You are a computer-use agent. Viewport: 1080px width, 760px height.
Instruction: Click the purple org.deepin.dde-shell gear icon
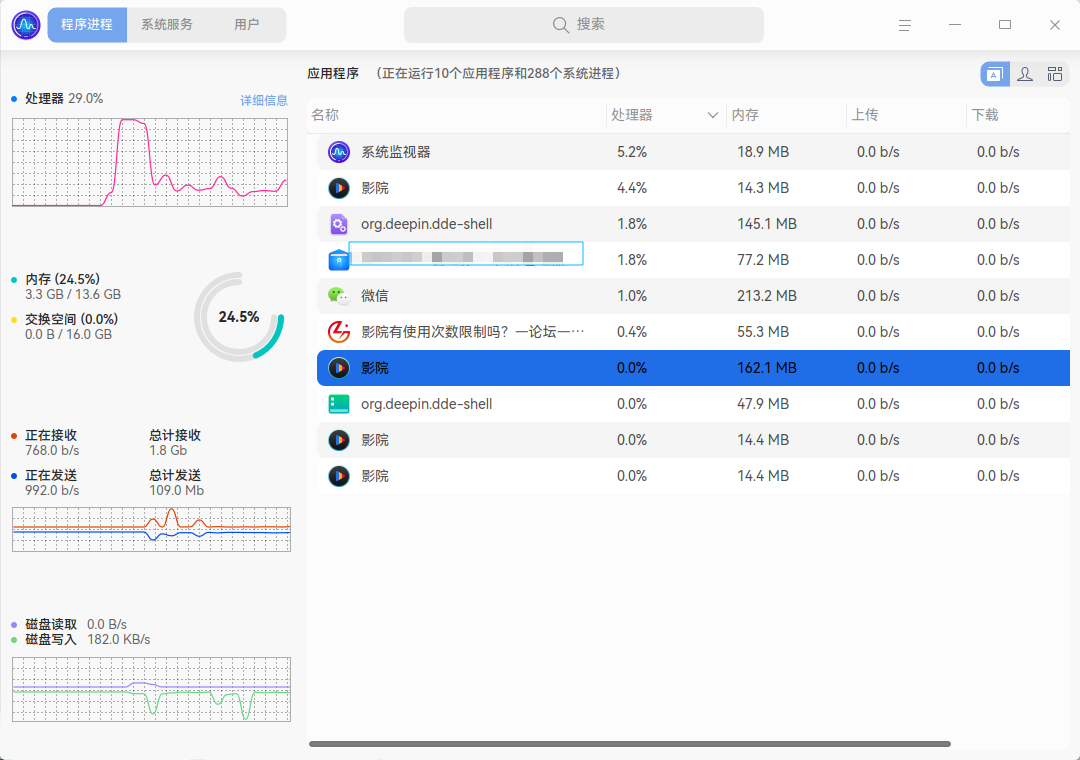click(x=339, y=224)
